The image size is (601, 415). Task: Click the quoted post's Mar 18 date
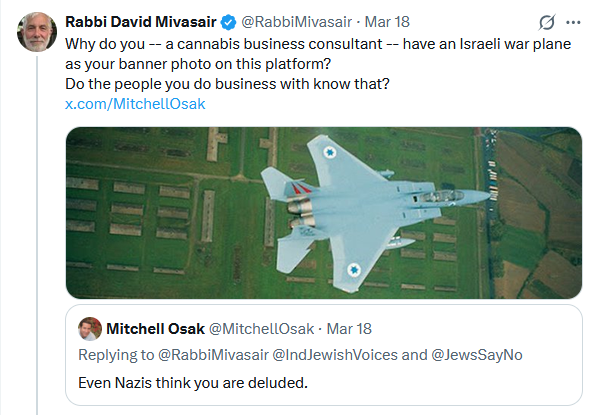[x=349, y=329]
